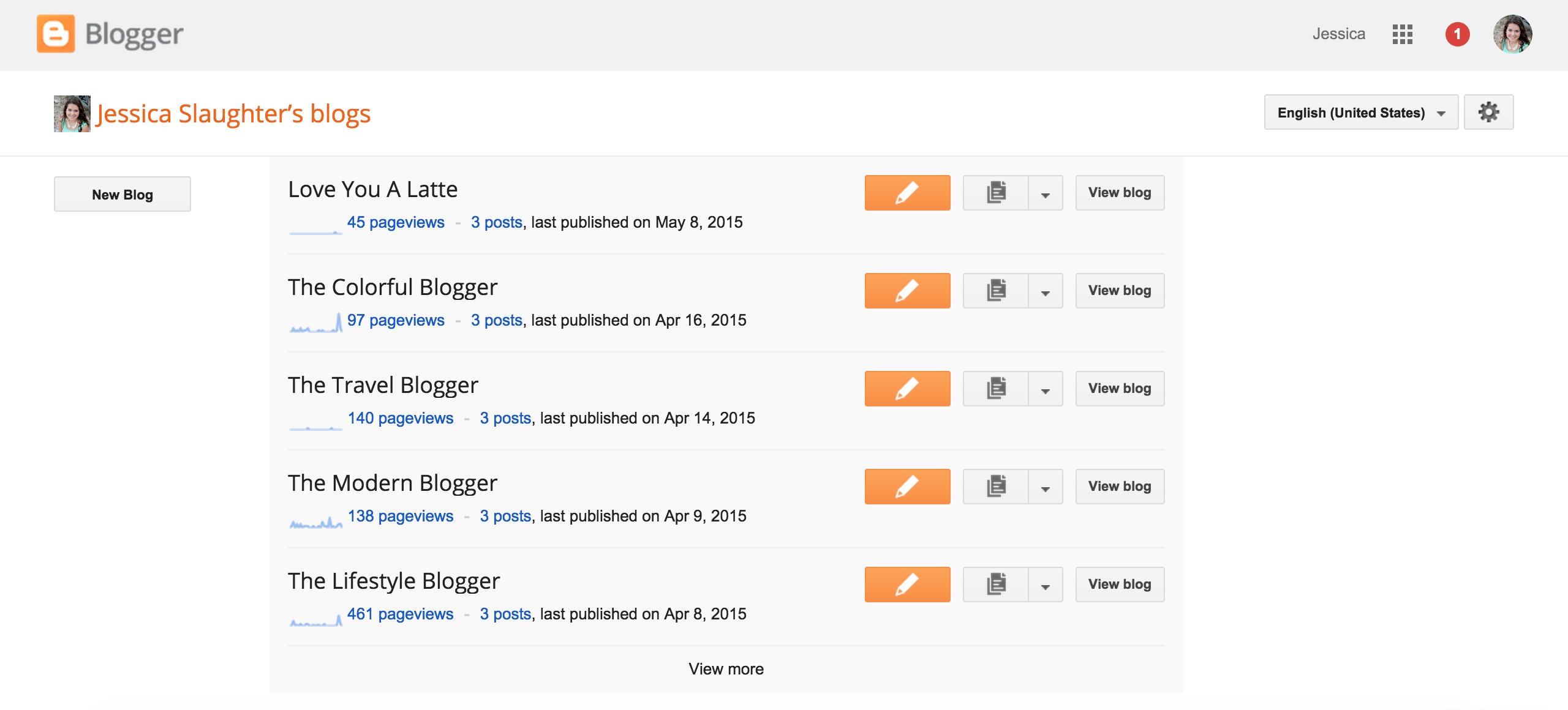The width and height of the screenshot is (1568, 710).
Task: Create new post for The Colorful Blogger
Action: pos(907,291)
